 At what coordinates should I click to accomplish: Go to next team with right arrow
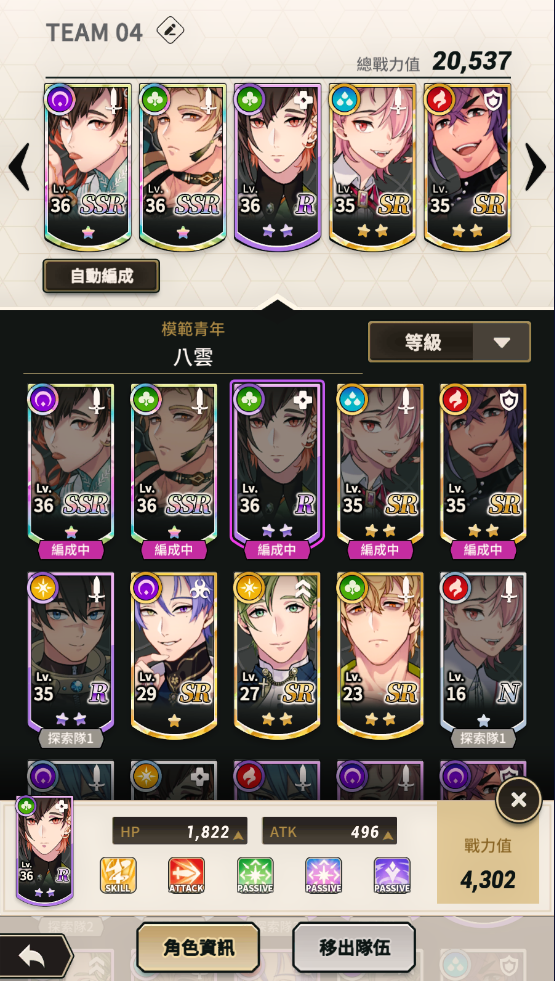(536, 167)
